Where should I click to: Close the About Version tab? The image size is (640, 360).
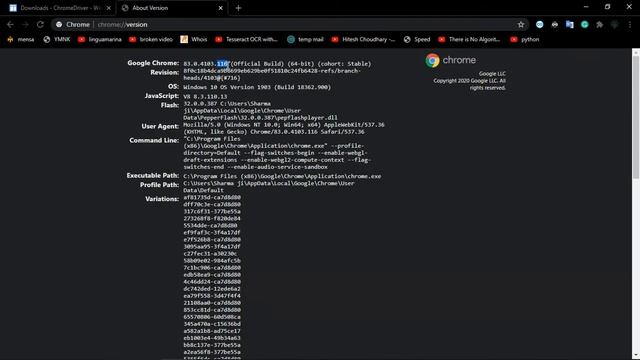click(220, 8)
